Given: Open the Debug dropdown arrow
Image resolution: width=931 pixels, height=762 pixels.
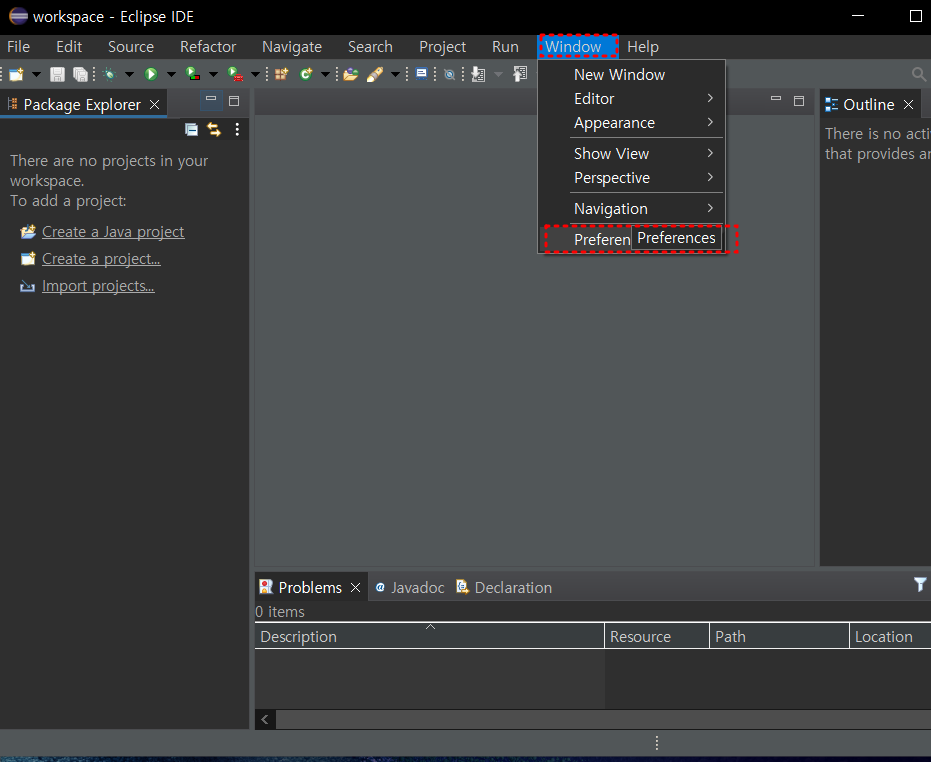Looking at the screenshot, I should click(129, 74).
